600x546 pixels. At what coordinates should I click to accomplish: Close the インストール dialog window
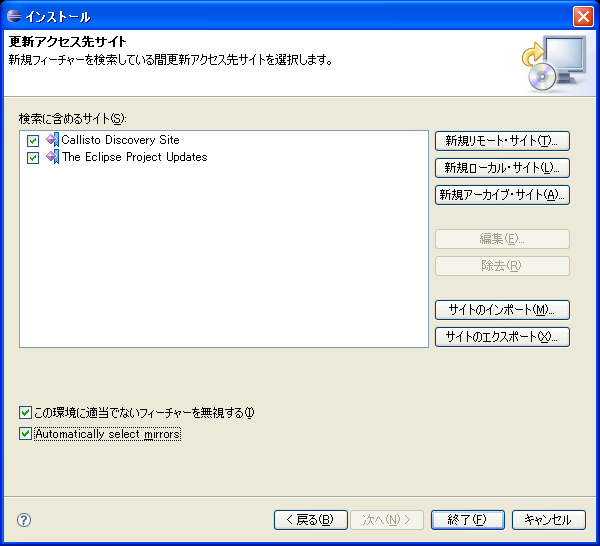click(x=583, y=16)
